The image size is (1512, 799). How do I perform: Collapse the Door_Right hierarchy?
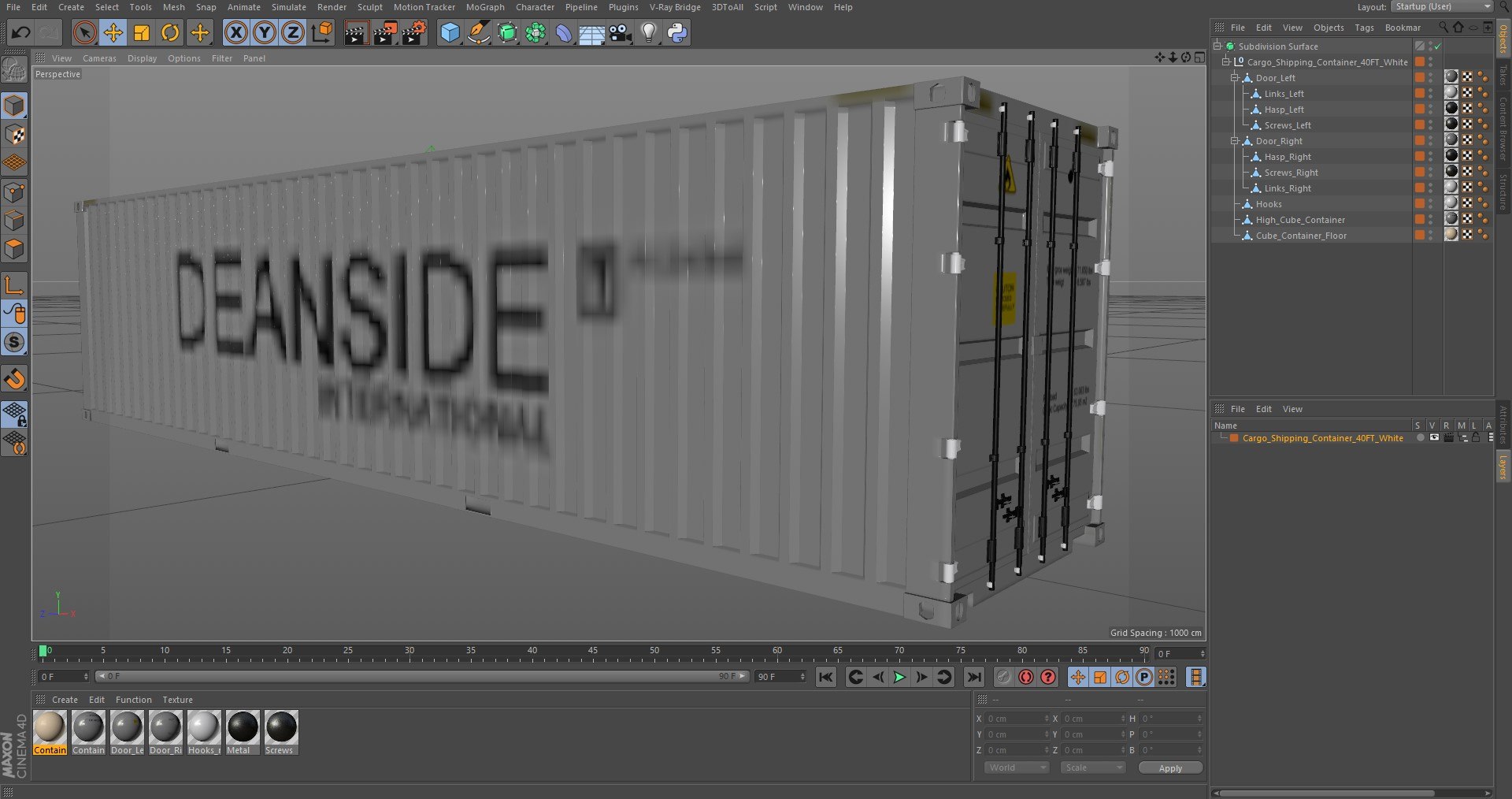[x=1235, y=140]
